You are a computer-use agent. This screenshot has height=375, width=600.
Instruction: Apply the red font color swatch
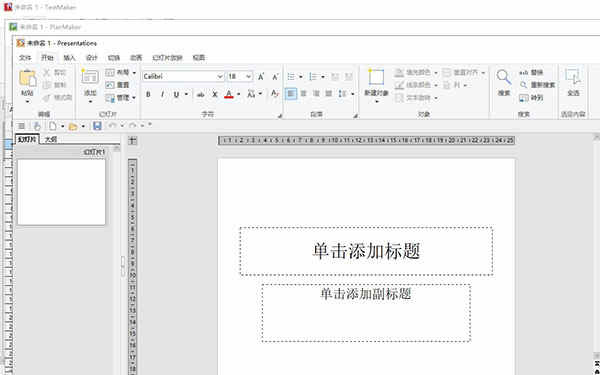pyautogui.click(x=229, y=94)
